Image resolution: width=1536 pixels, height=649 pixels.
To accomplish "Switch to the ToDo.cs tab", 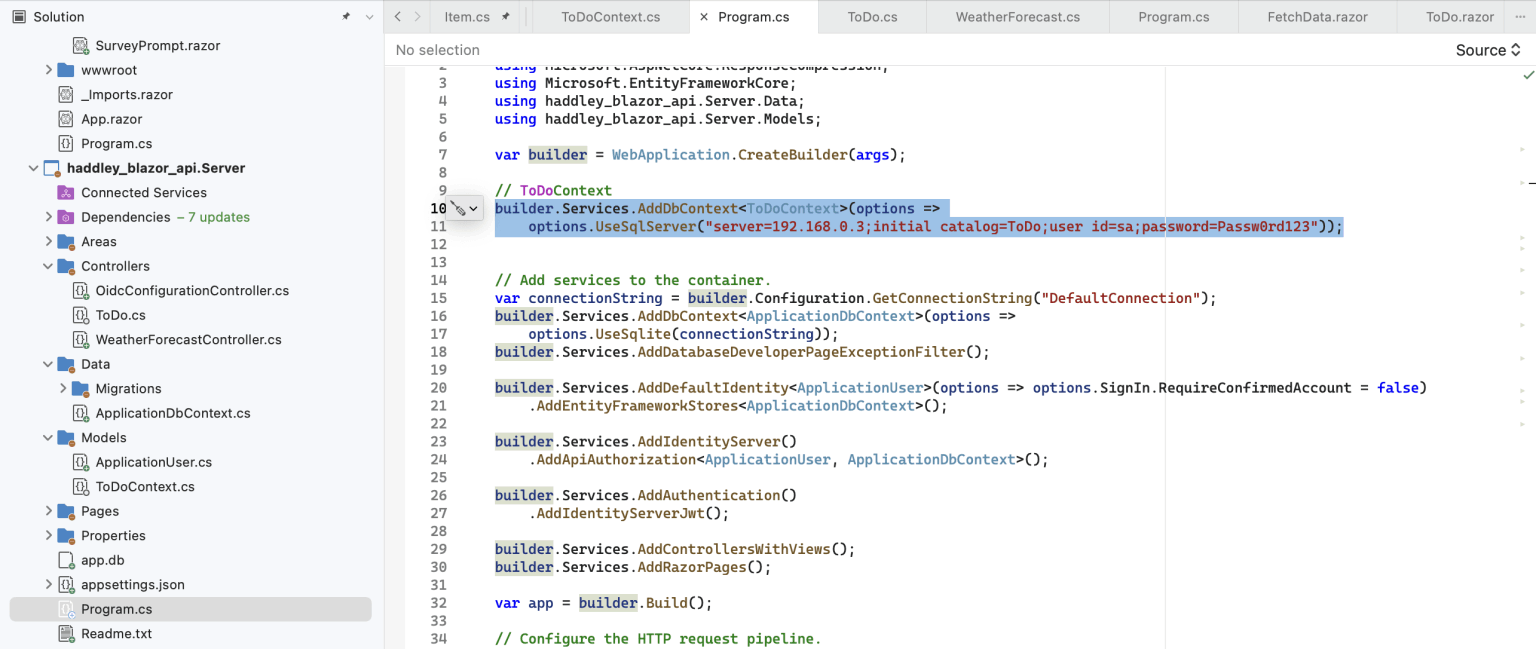I will click(873, 17).
